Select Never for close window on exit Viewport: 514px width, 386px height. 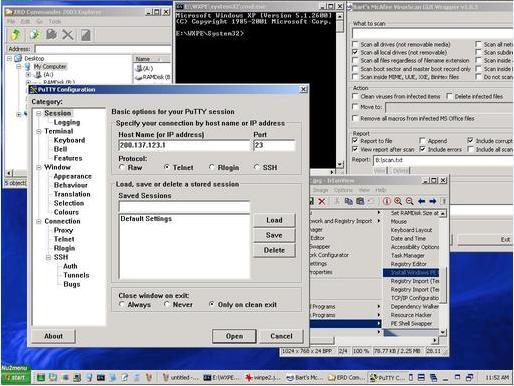(167, 304)
